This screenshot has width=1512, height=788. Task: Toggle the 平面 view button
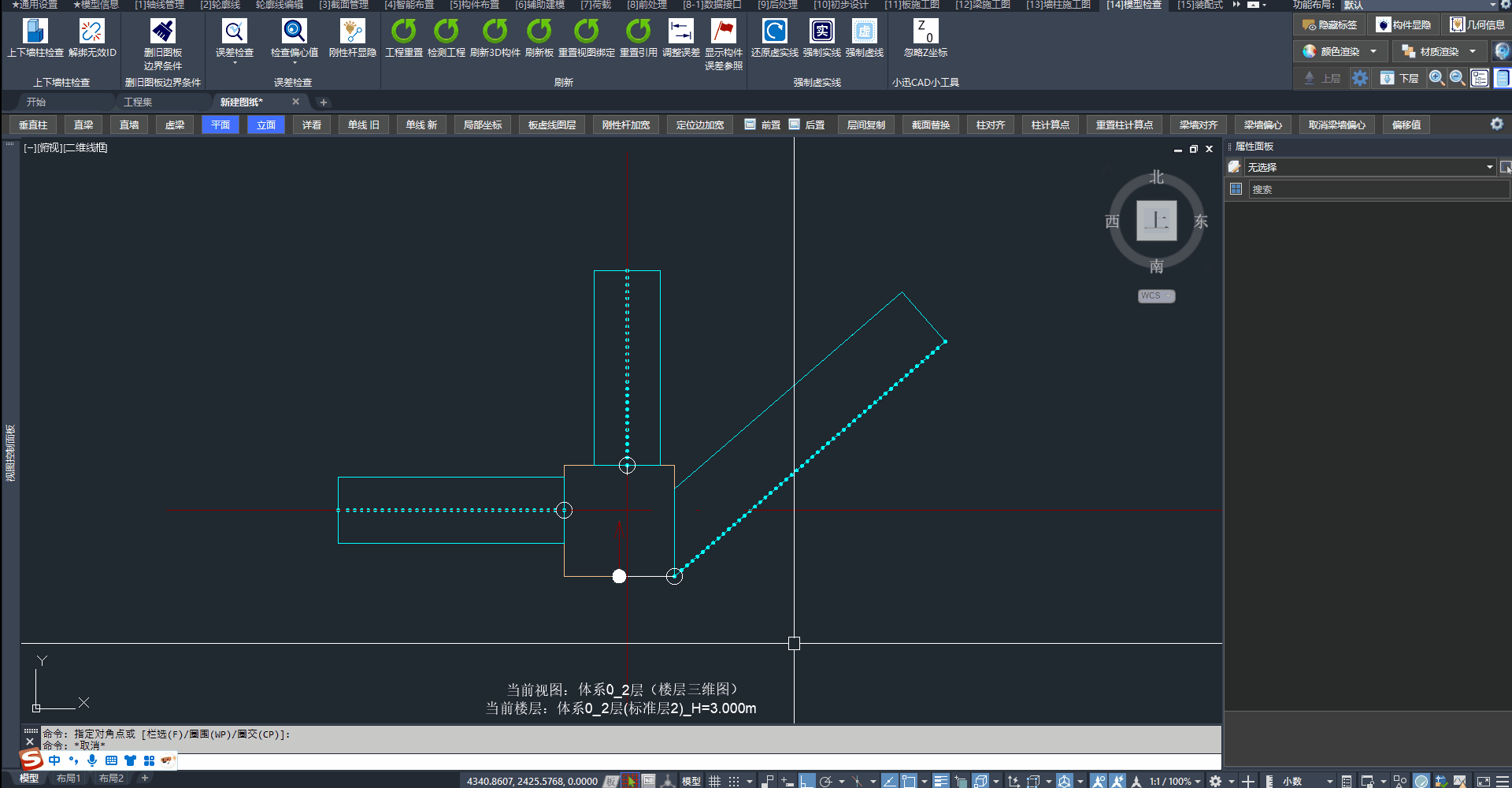pyautogui.click(x=220, y=125)
